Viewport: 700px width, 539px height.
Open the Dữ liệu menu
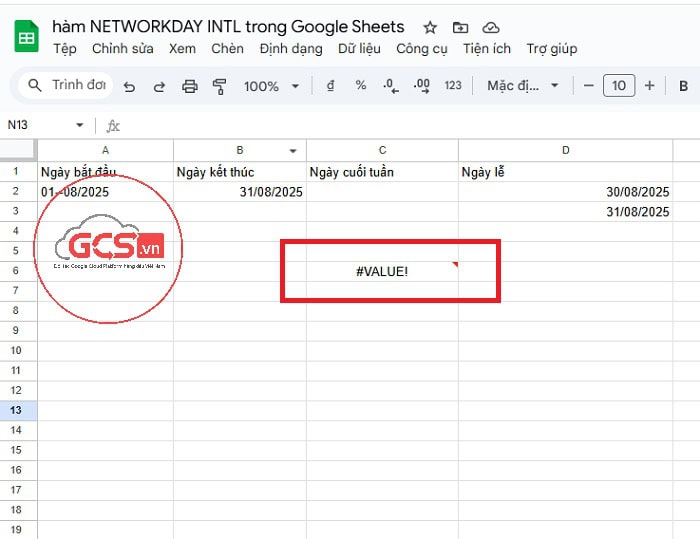[x=359, y=48]
